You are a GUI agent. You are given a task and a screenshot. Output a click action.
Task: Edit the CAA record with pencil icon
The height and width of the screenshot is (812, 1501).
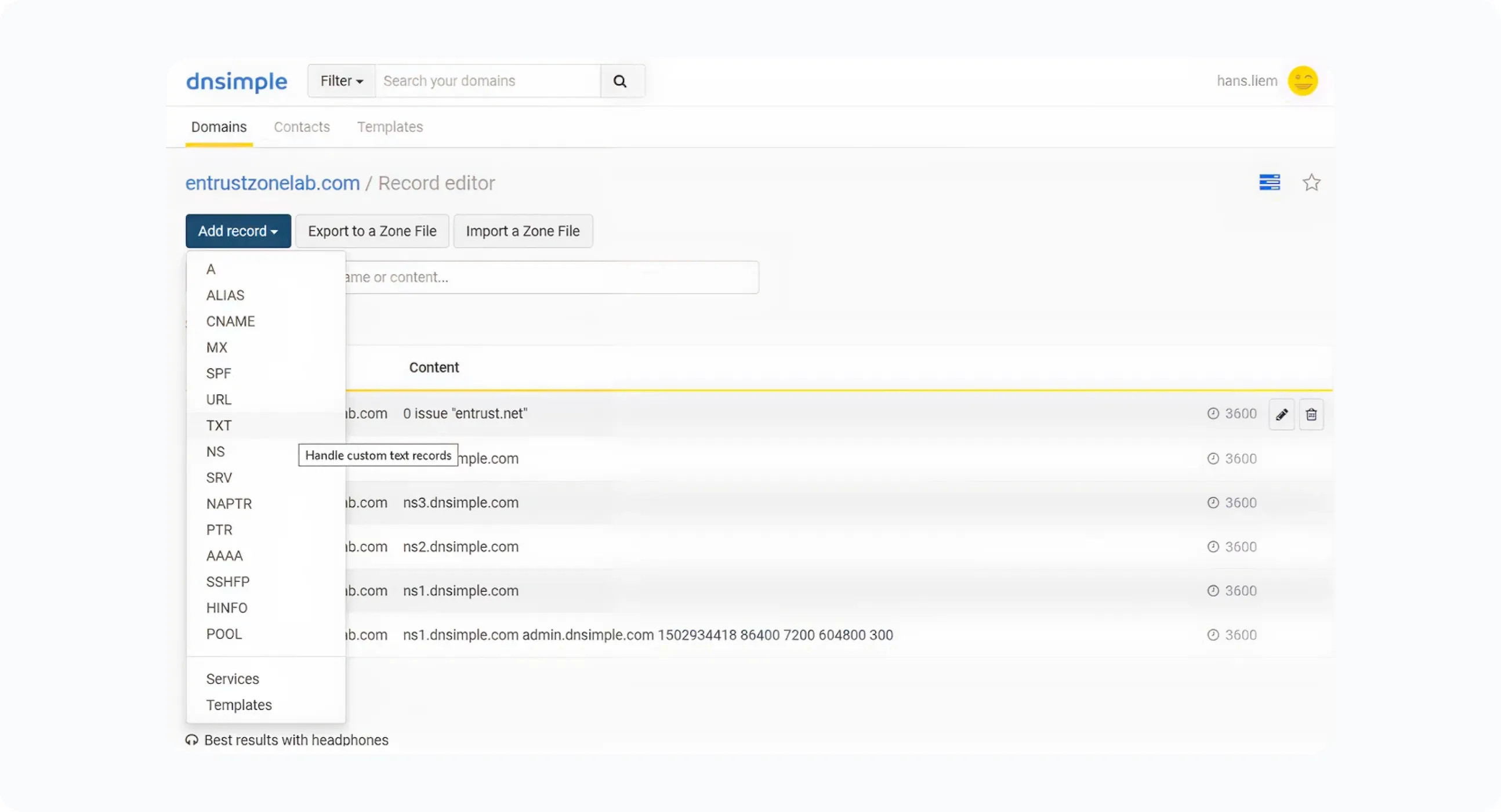[x=1281, y=414]
